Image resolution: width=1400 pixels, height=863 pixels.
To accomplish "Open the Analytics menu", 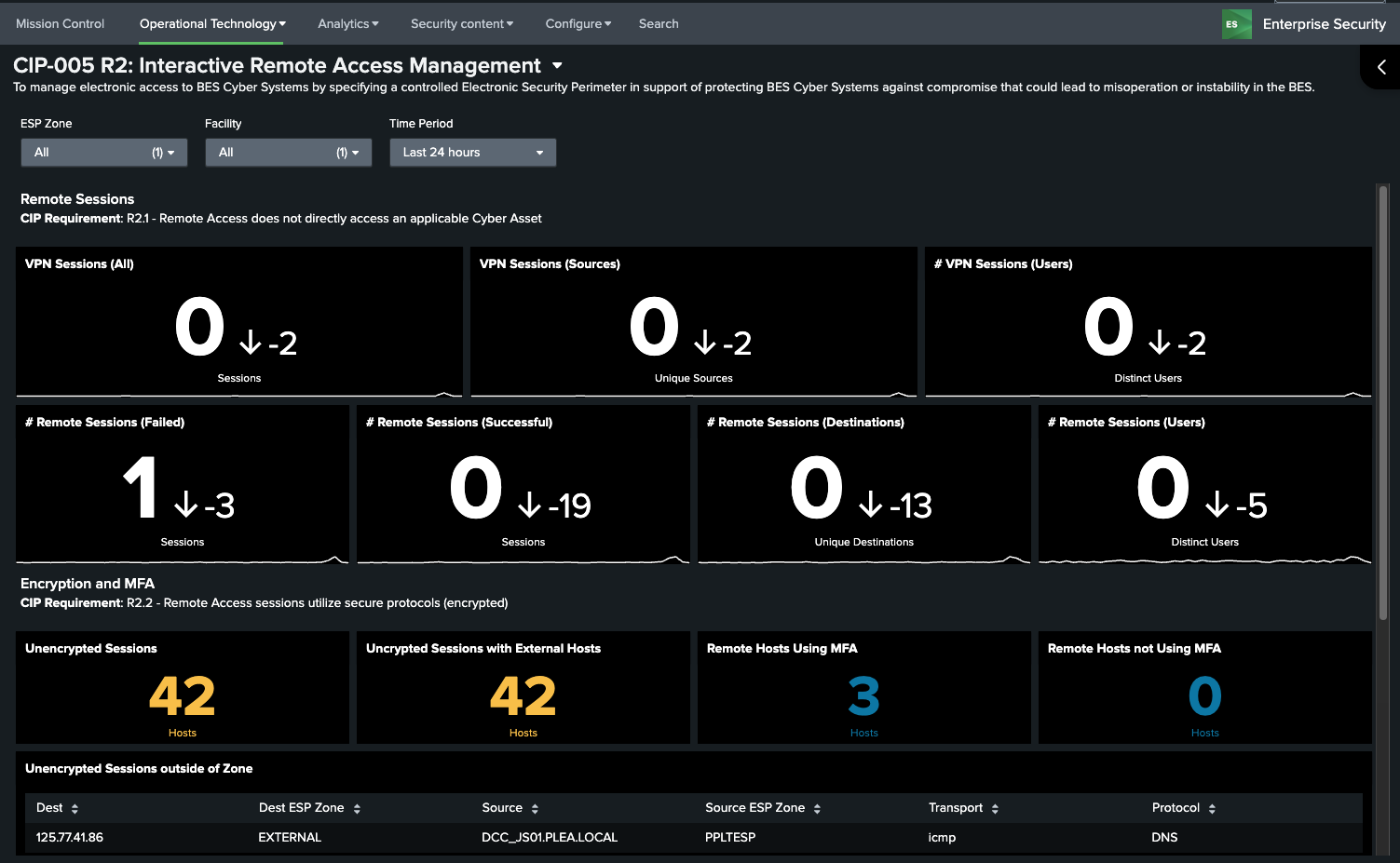I will click(x=347, y=24).
